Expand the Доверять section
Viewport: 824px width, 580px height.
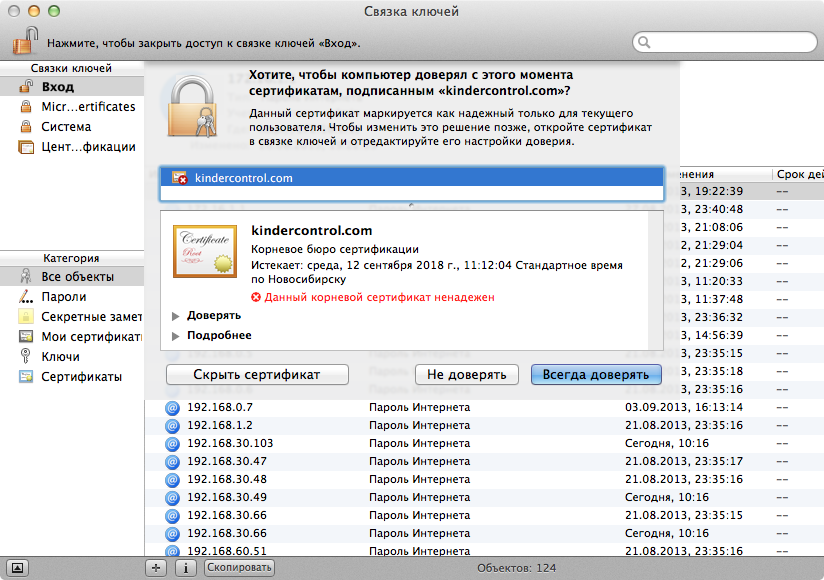176,316
